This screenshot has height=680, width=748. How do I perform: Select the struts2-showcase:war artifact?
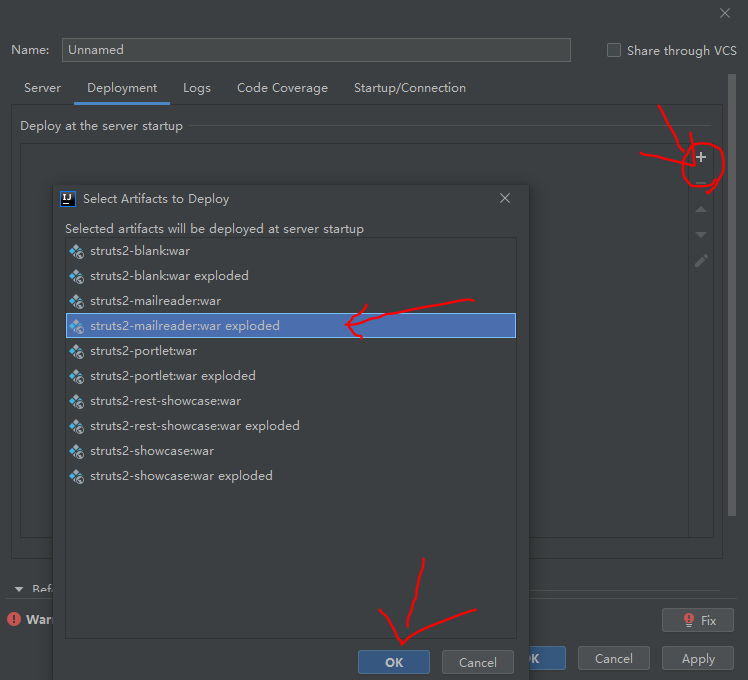(x=291, y=451)
